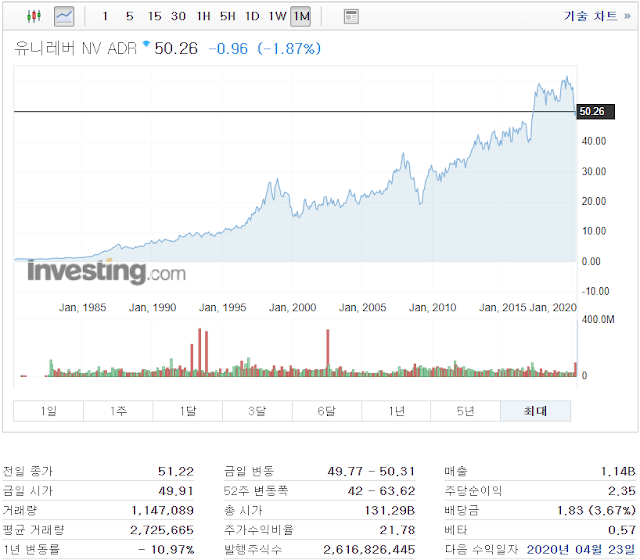The width and height of the screenshot is (640, 560).
Task: Click the Jan, 2000 axis label
Action: (292, 307)
